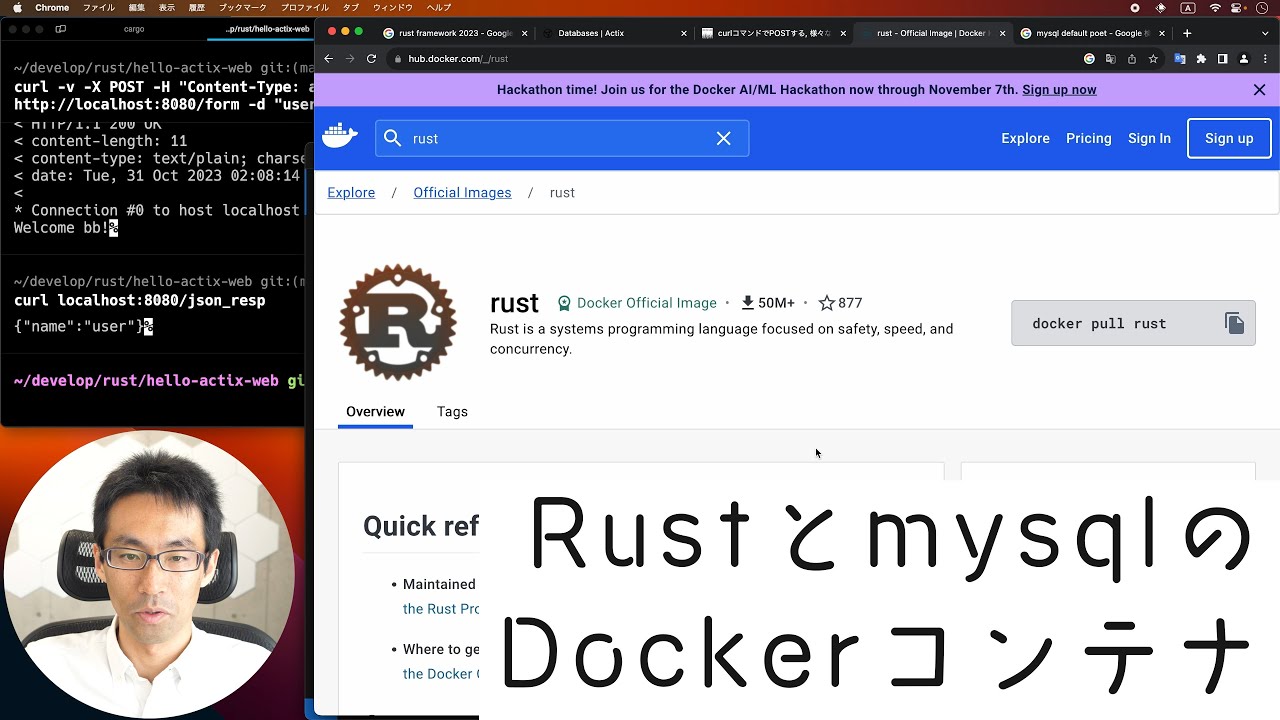This screenshot has width=1280, height=720.
Task: Click the search magnifier icon in Docker Hub
Action: click(x=392, y=138)
